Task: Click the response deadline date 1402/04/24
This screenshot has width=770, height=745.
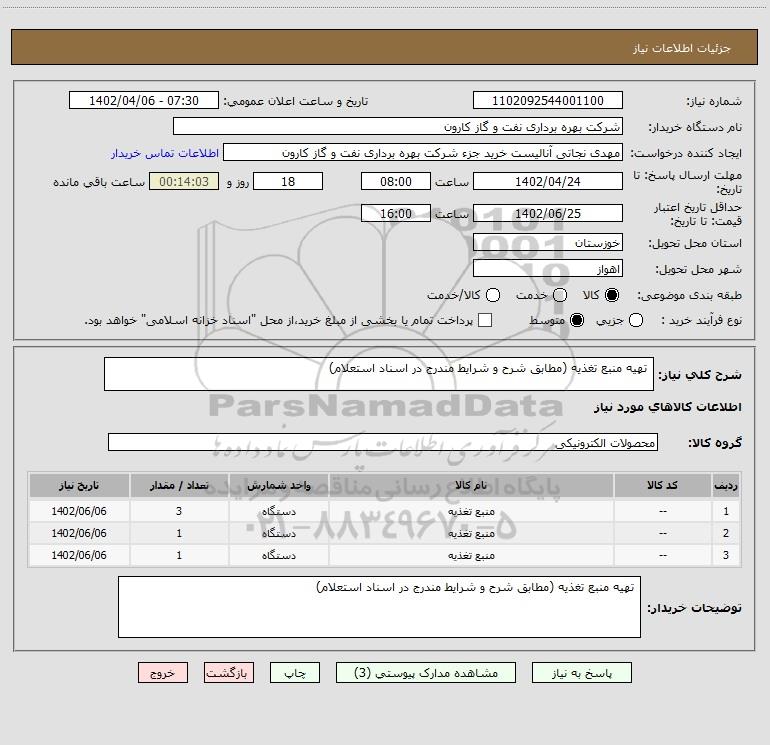Action: tap(548, 181)
